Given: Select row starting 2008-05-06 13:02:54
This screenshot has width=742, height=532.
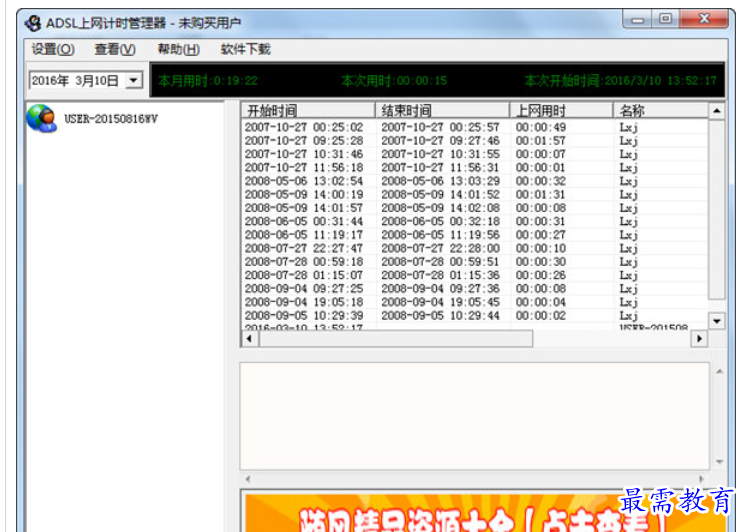Looking at the screenshot, I should [475, 181].
